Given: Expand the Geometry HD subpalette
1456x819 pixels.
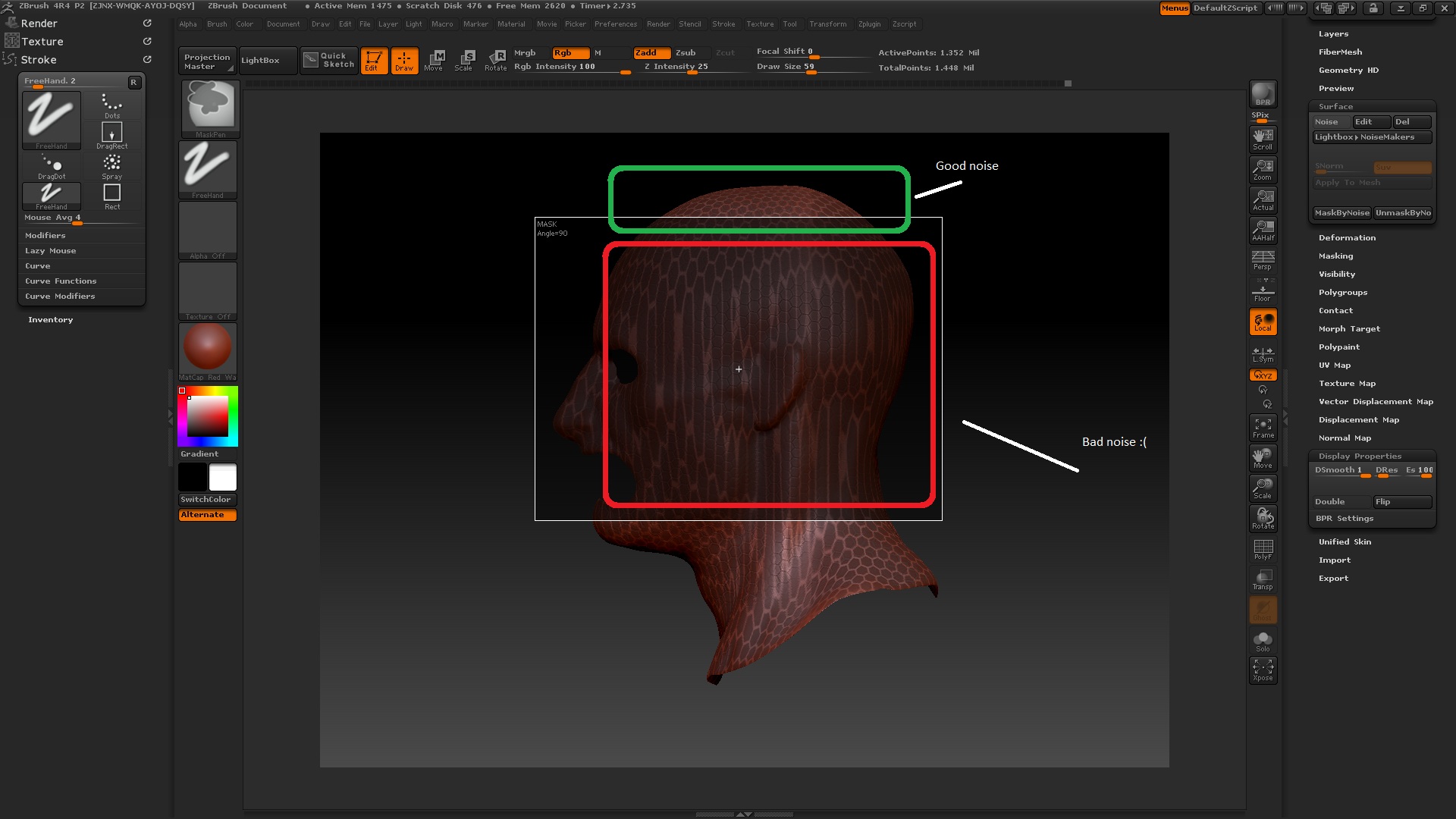Looking at the screenshot, I should click(x=1348, y=71).
